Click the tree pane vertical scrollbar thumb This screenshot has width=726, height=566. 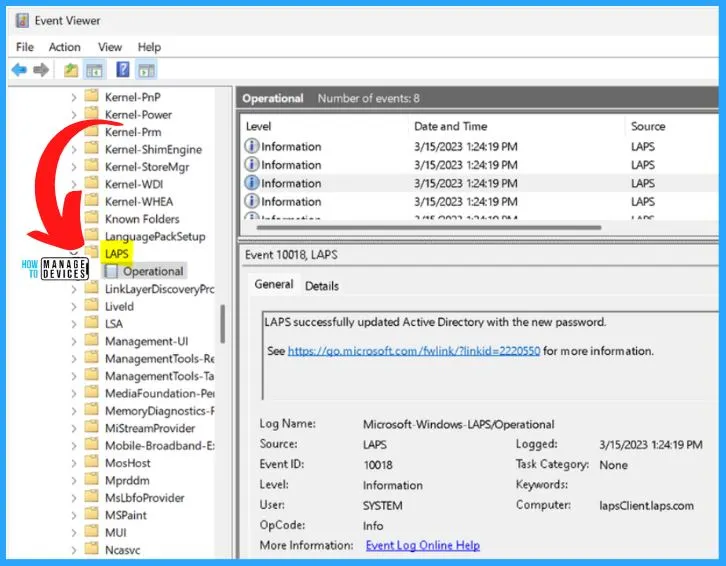click(x=223, y=324)
